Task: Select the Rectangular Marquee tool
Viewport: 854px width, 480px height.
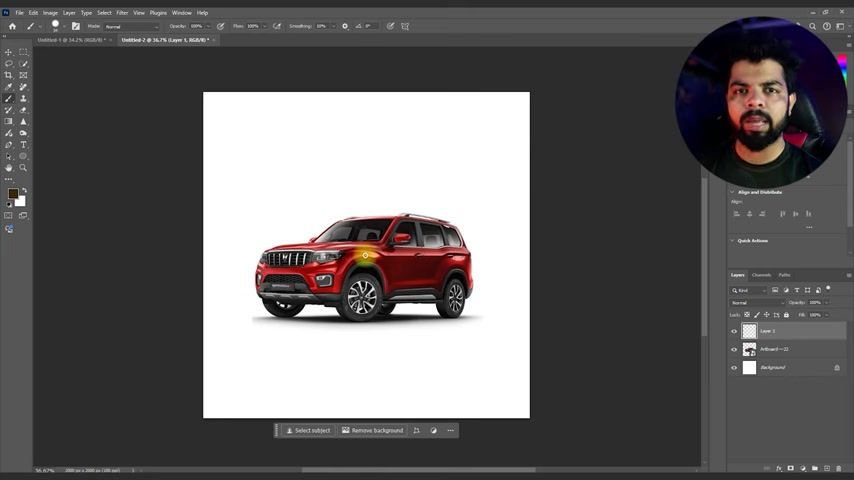Action: (23, 52)
